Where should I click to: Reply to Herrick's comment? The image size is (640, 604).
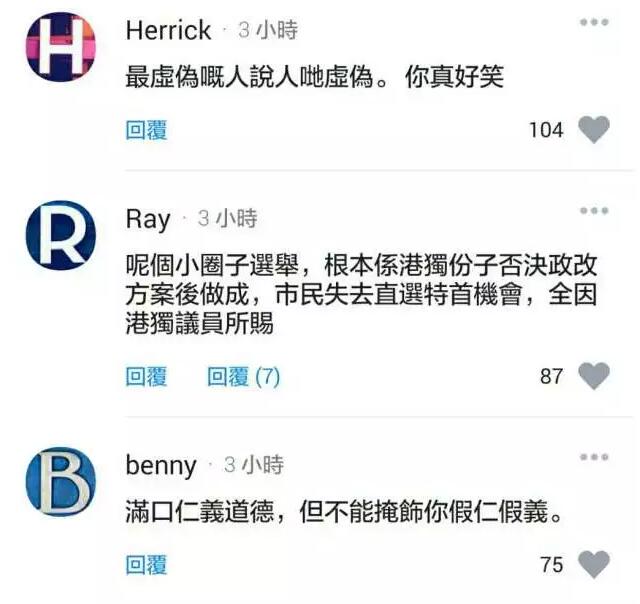[x=146, y=130]
